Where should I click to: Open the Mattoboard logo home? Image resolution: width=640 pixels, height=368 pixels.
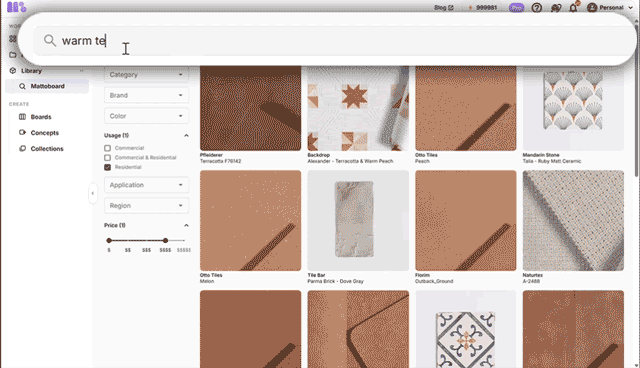click(x=16, y=7)
